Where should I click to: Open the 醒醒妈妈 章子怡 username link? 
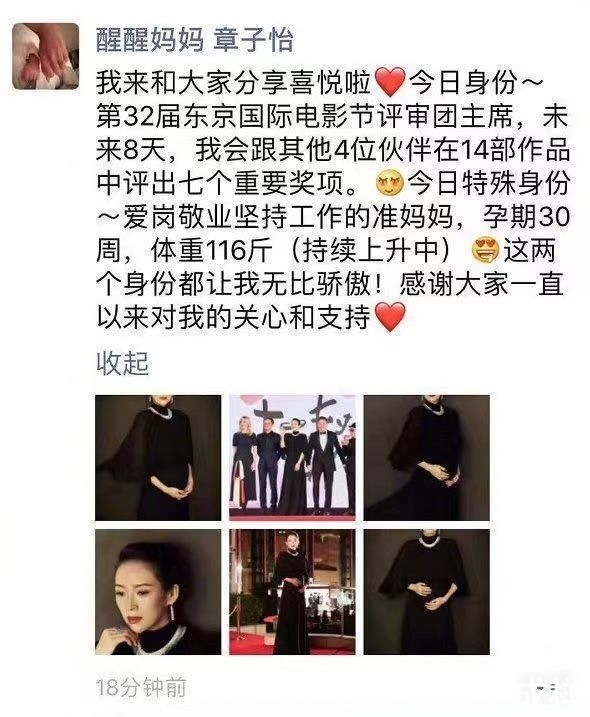click(x=194, y=40)
